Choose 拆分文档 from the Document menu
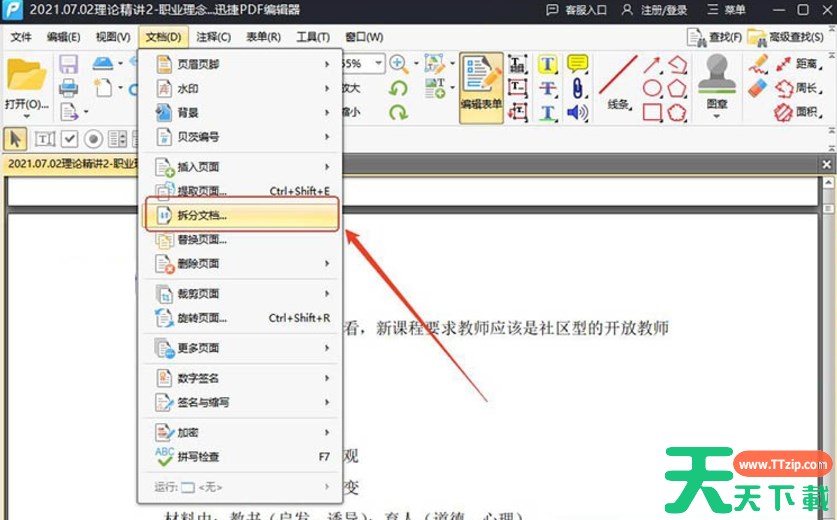 click(x=240, y=215)
